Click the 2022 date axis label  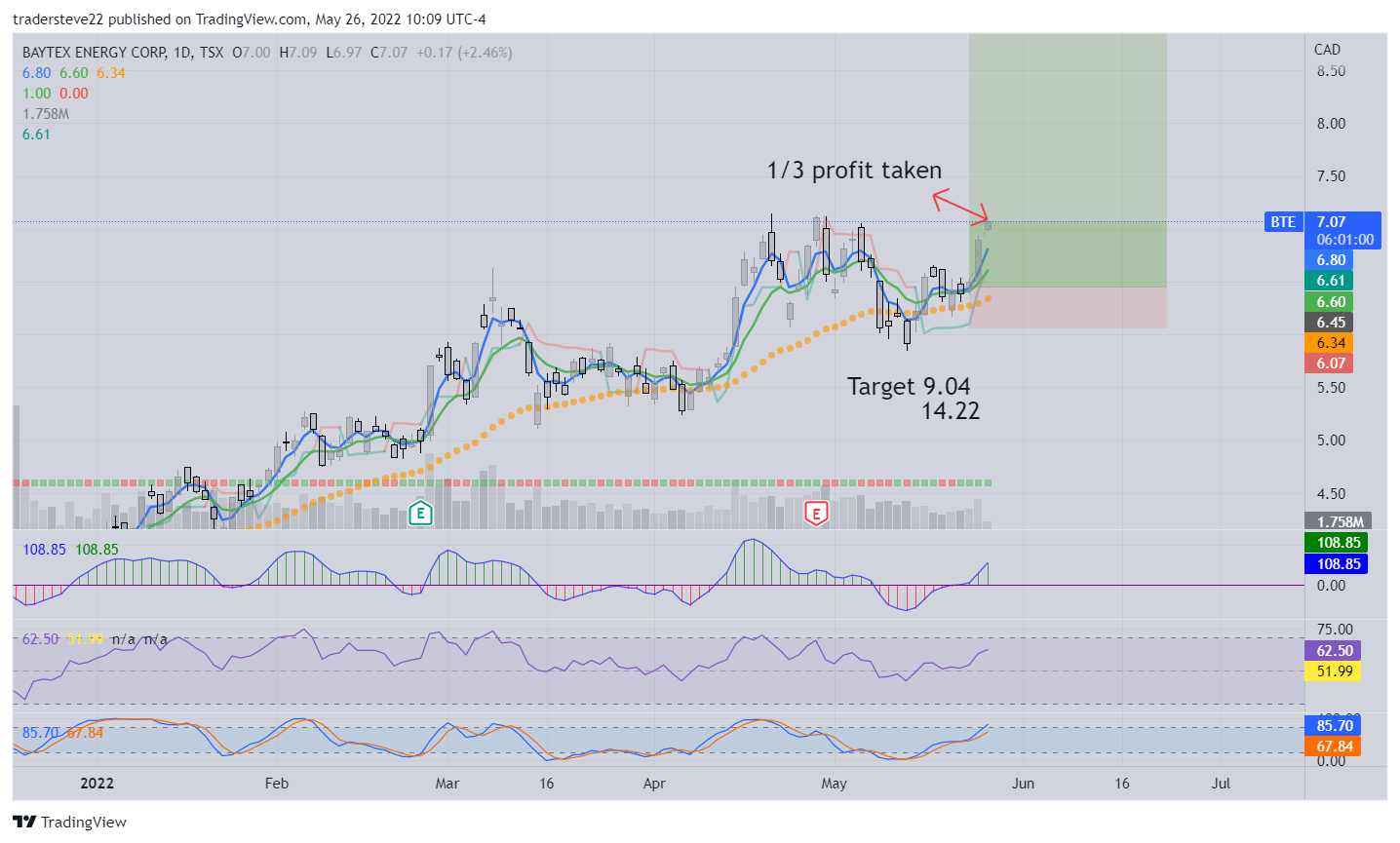(97, 784)
